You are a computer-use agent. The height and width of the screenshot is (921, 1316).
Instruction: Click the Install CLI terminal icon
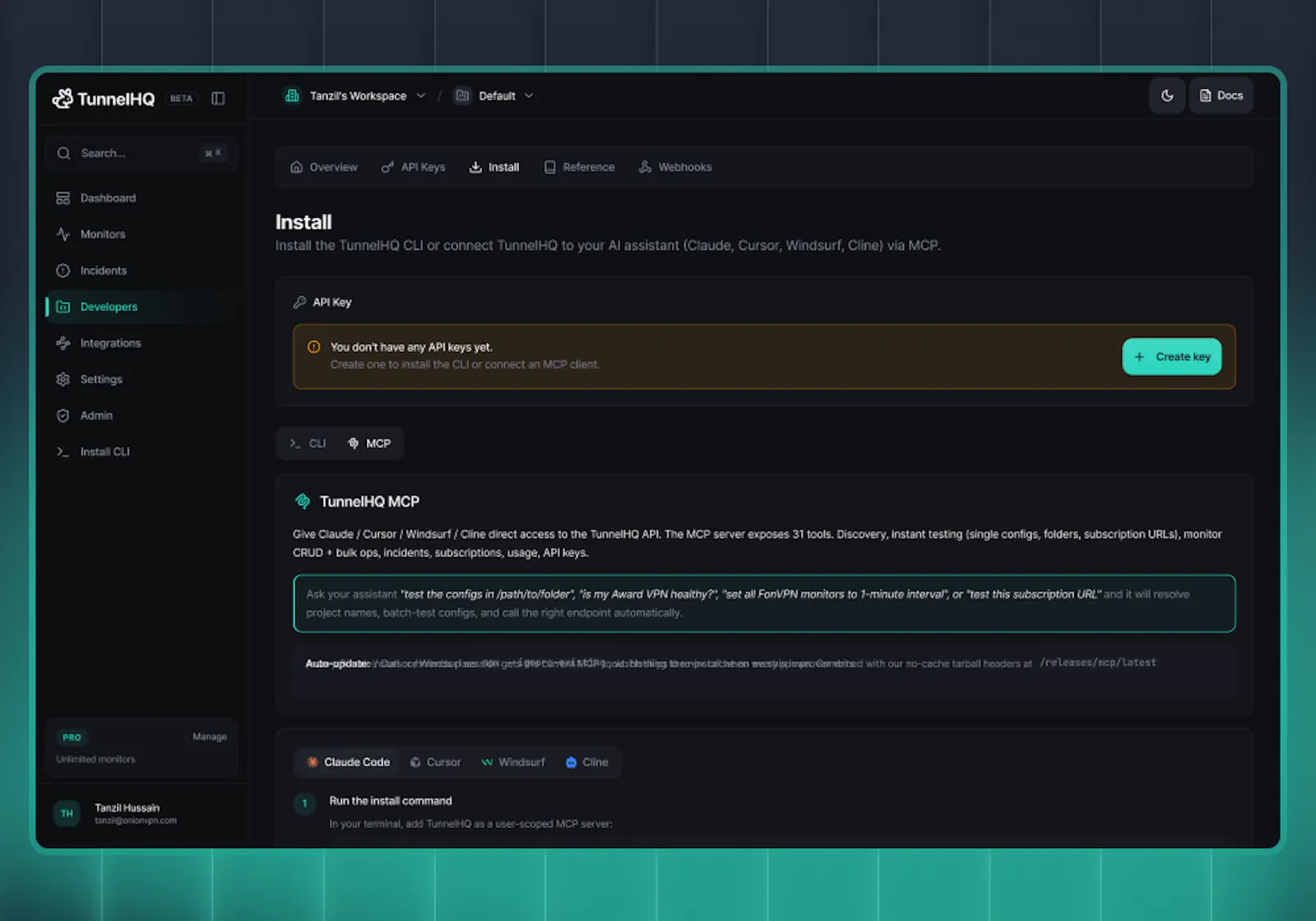(x=63, y=451)
